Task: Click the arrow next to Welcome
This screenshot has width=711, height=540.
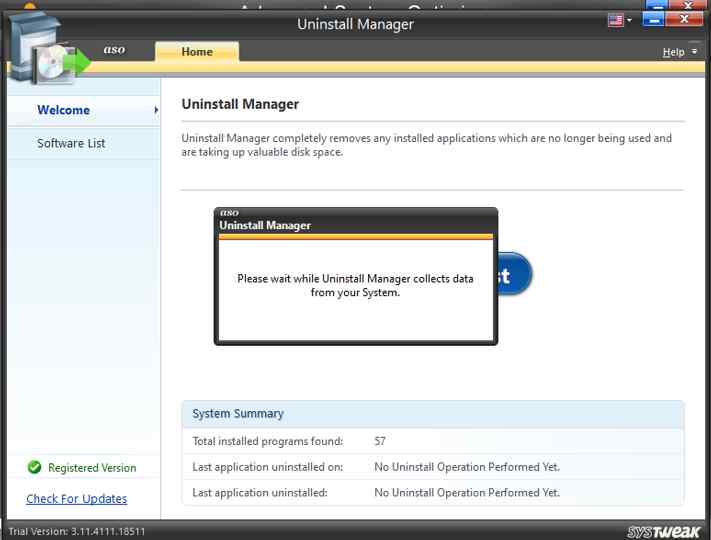Action: (156, 110)
